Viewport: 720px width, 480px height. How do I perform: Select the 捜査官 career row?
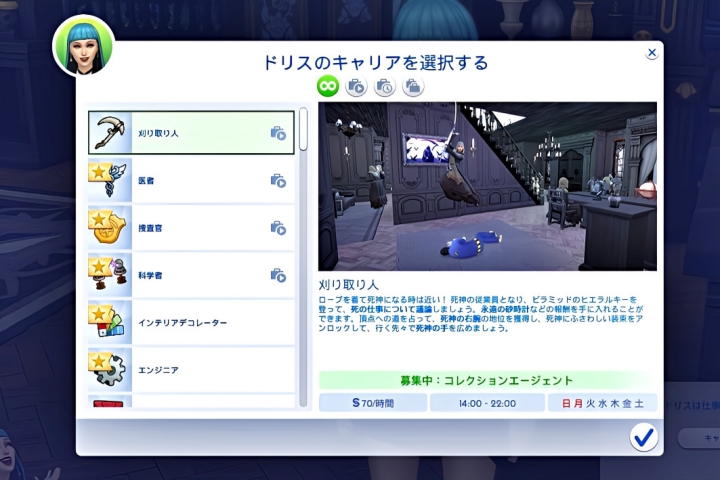[191, 228]
